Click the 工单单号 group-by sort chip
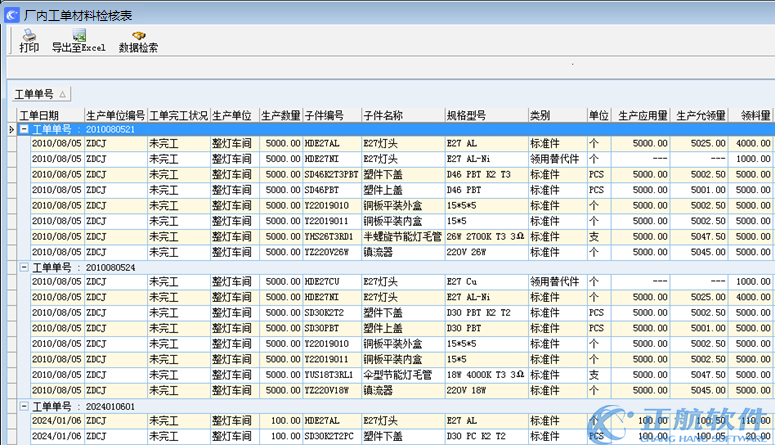This screenshot has width=775, height=445. point(42,94)
